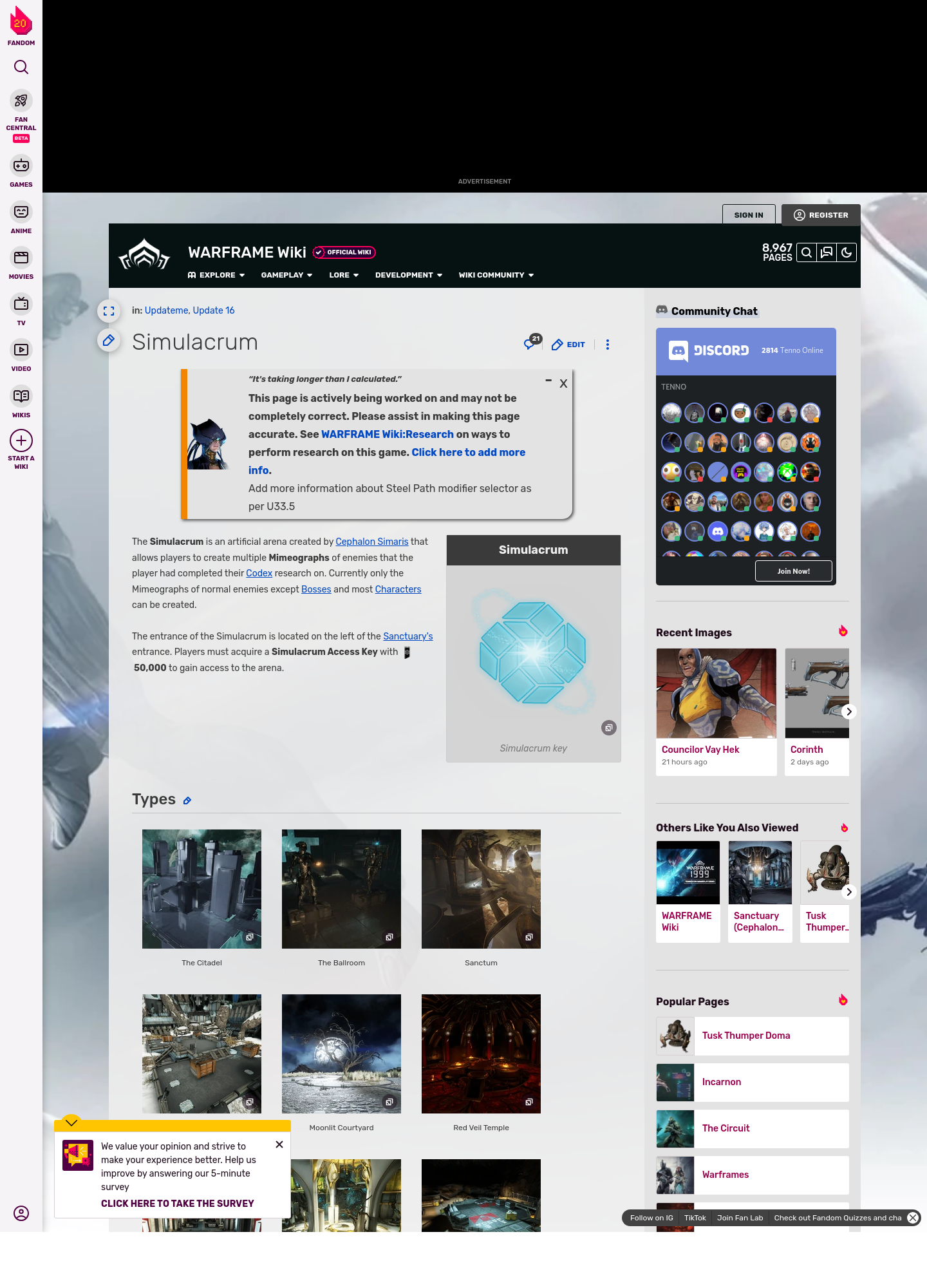
Task: Open Warframes popular page
Action: 753,1175
